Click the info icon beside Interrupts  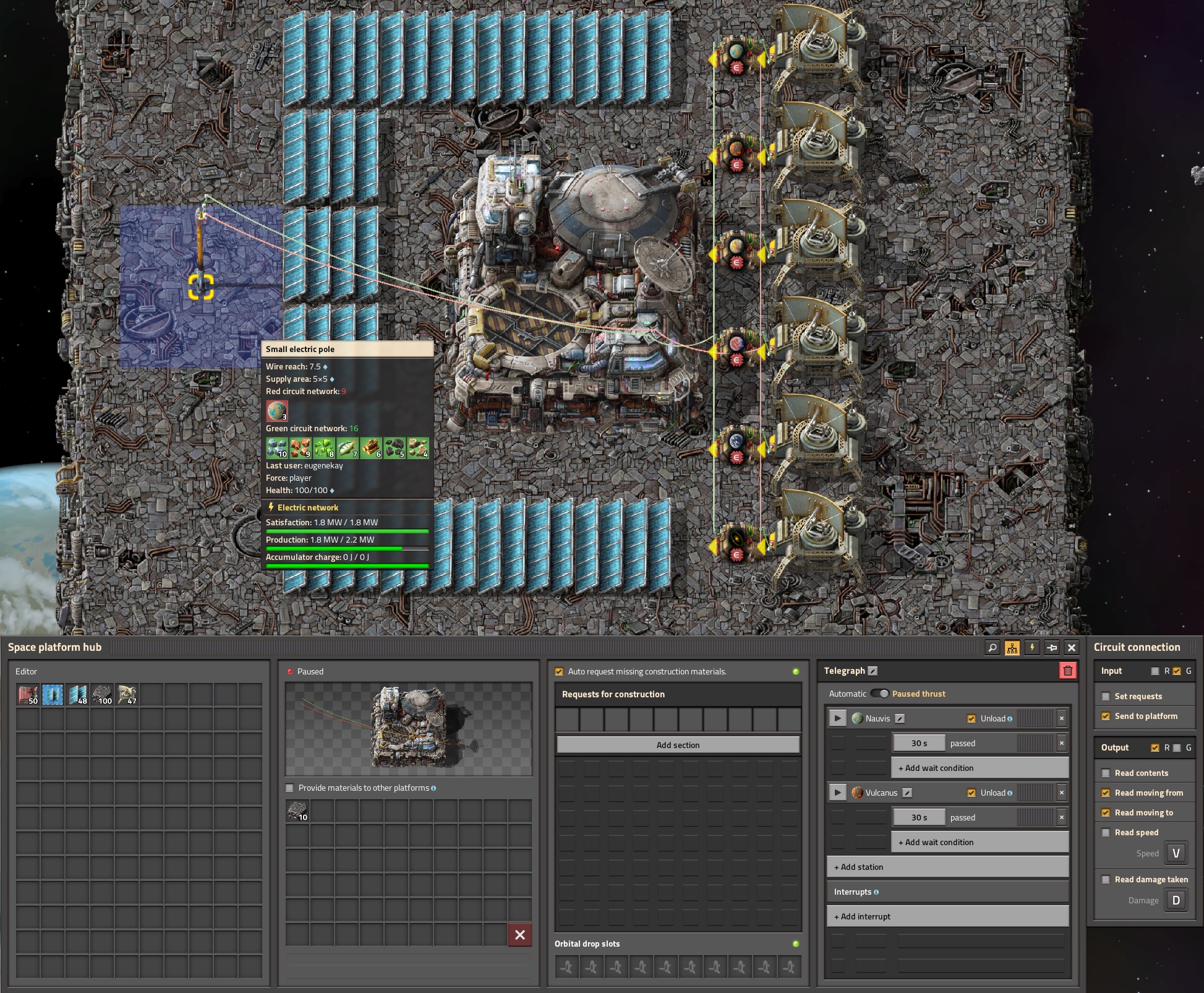(876, 892)
